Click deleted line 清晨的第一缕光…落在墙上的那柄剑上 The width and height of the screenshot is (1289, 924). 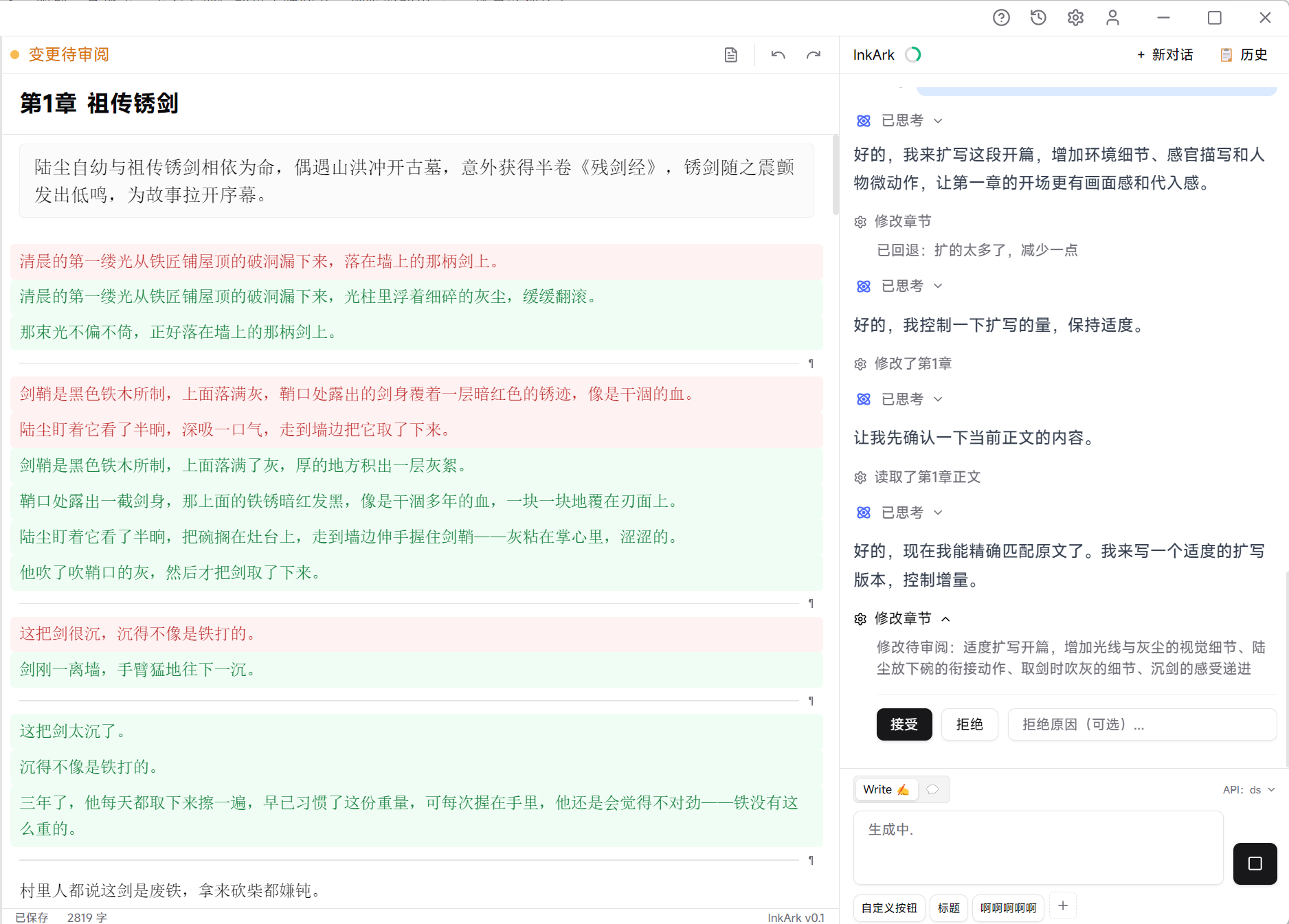point(416,261)
